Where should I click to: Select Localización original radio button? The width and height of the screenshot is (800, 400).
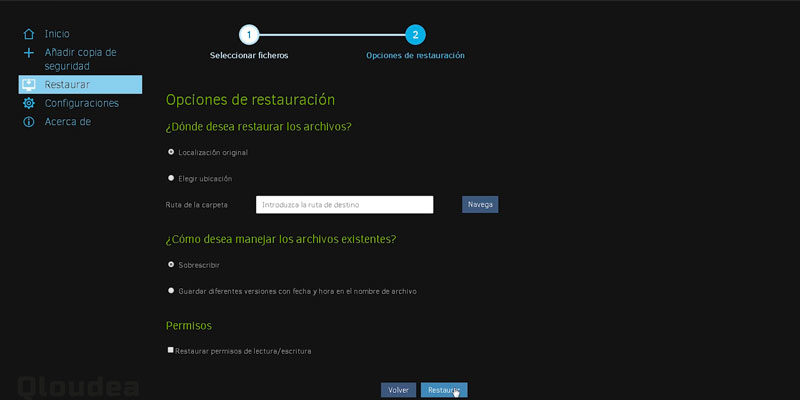[171, 152]
